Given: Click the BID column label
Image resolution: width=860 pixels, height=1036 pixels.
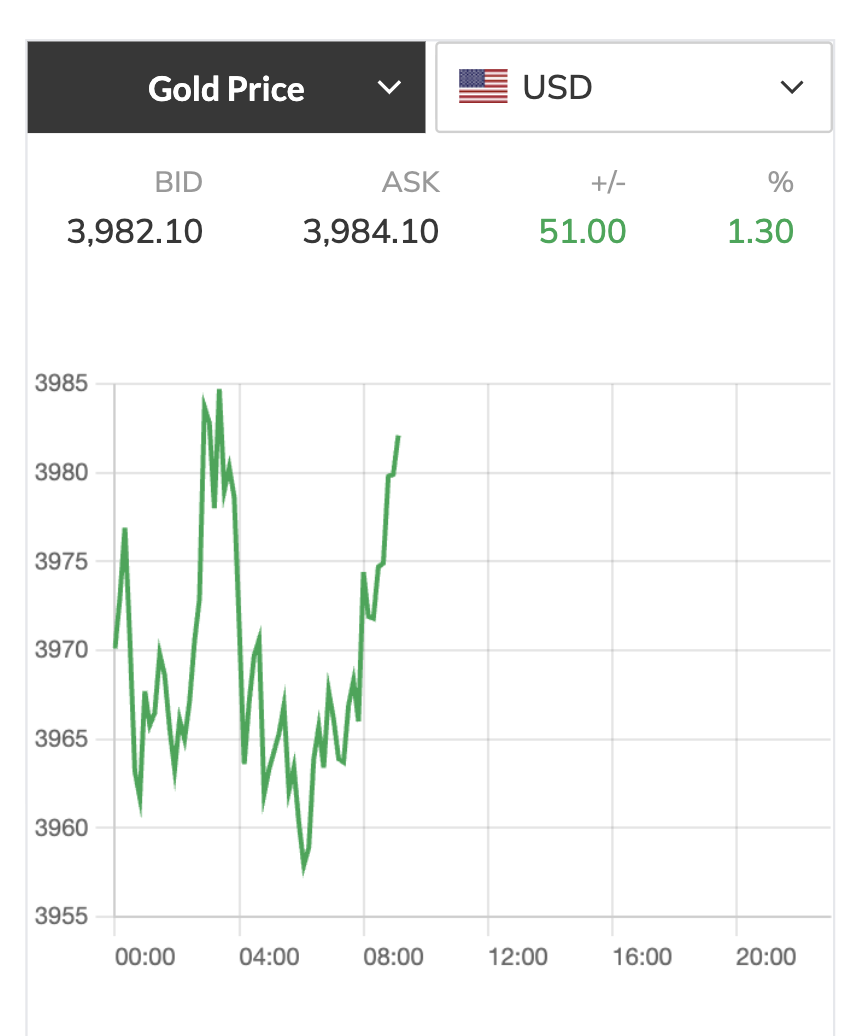Looking at the screenshot, I should point(178,182).
